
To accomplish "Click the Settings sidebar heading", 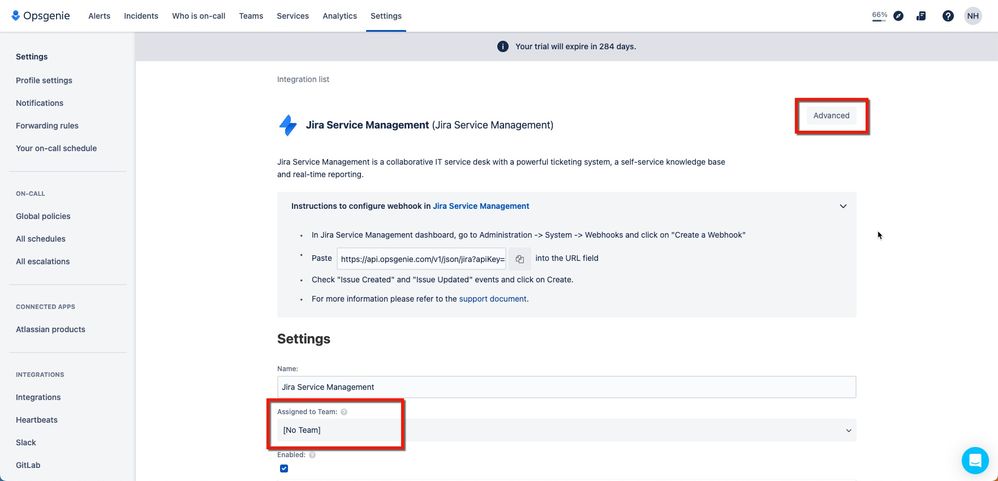I will coord(32,57).
